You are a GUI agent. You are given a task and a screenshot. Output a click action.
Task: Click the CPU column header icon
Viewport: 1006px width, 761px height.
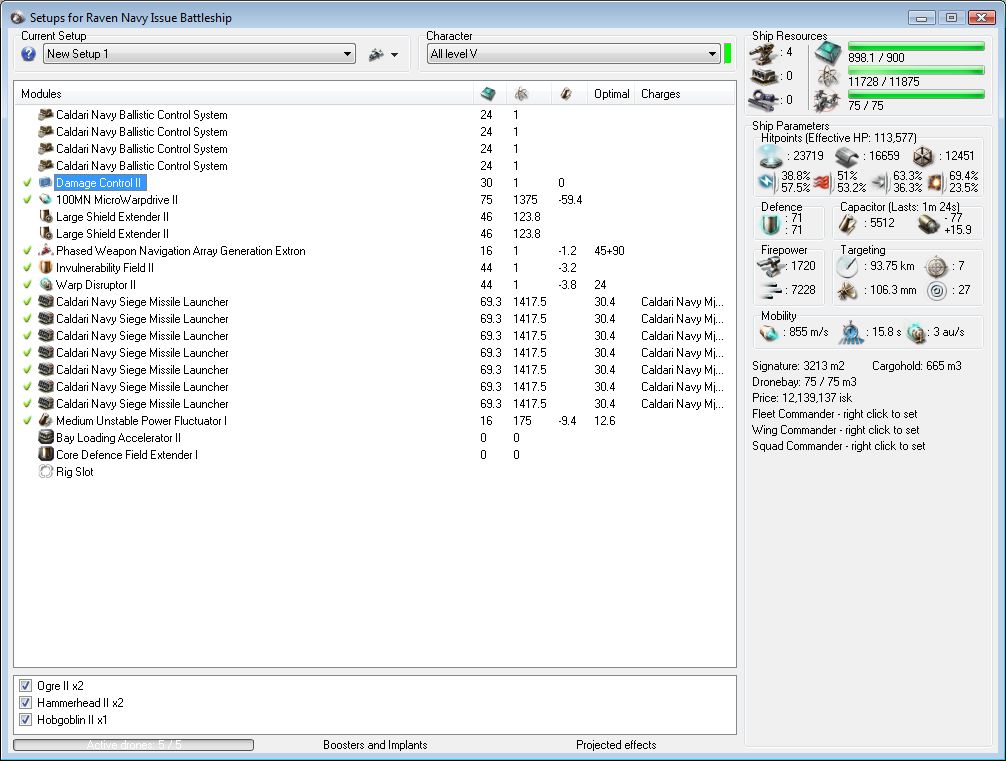point(487,94)
